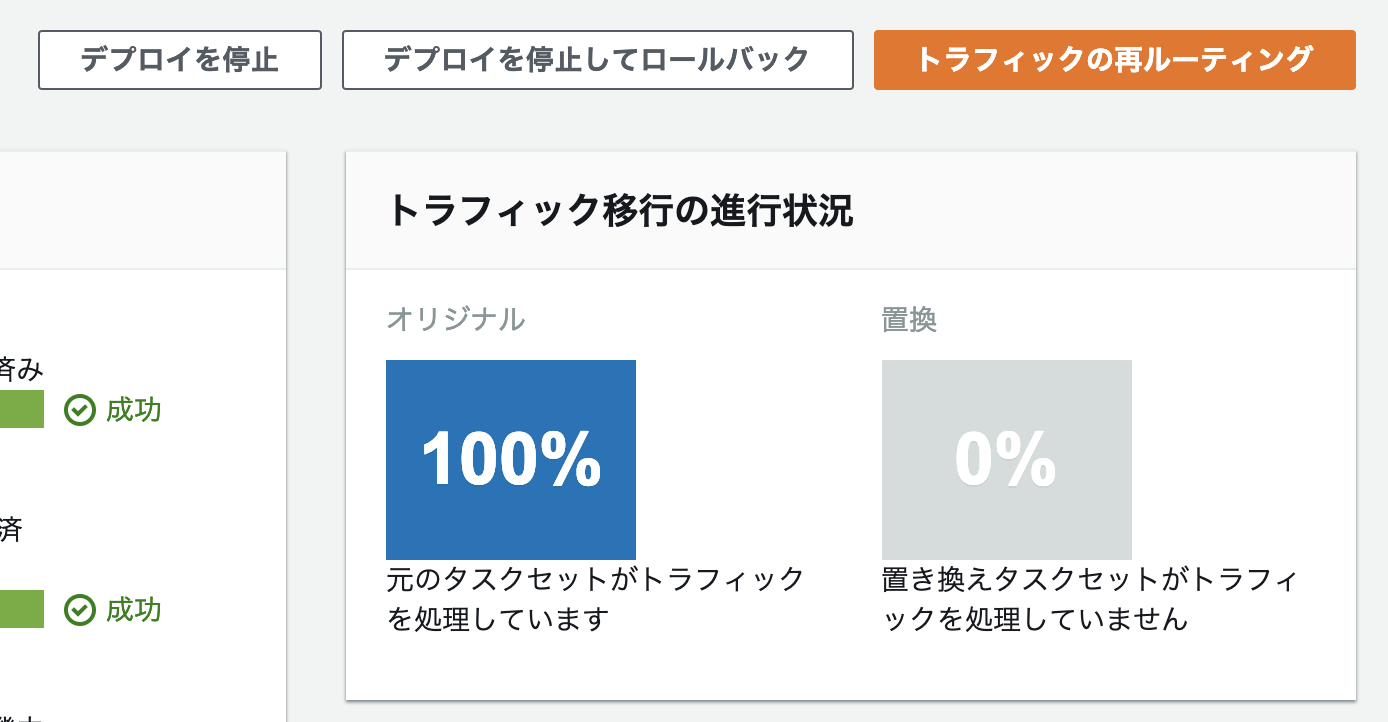Viewport: 1388px width, 722px height.
Task: Click the 置き換えタスクセット description text
Action: (1089, 599)
